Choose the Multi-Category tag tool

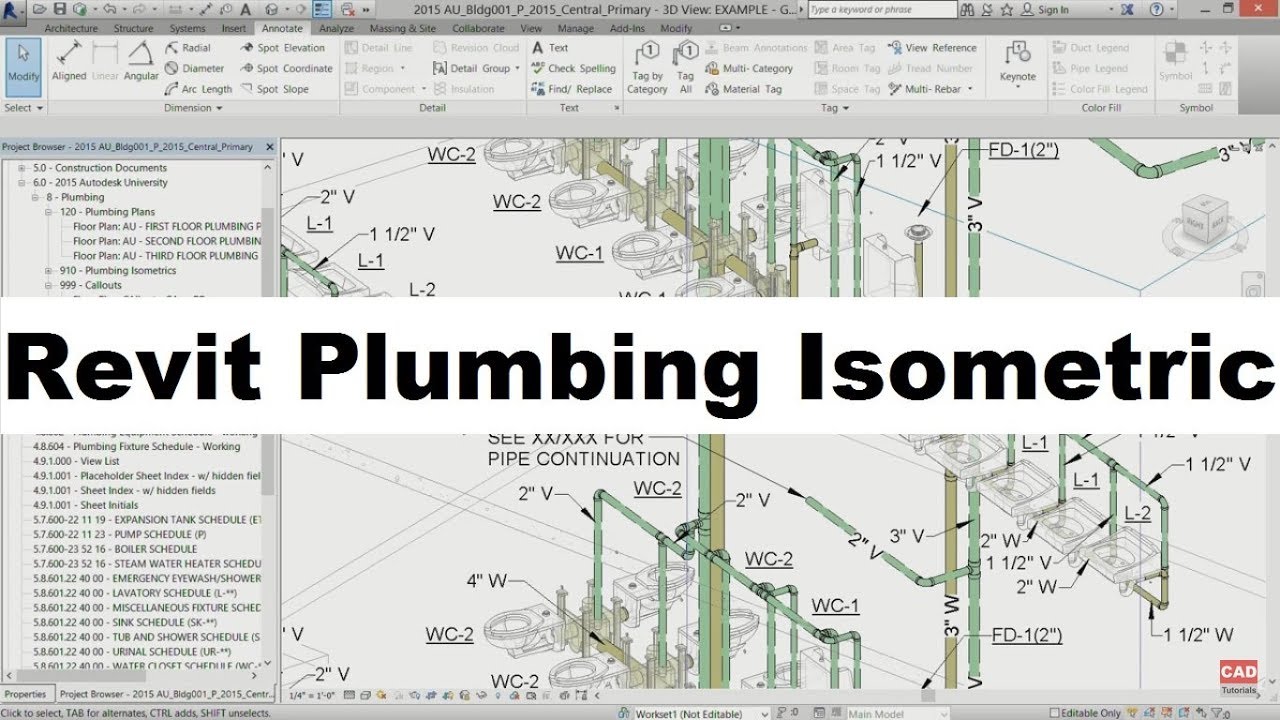[749, 69]
